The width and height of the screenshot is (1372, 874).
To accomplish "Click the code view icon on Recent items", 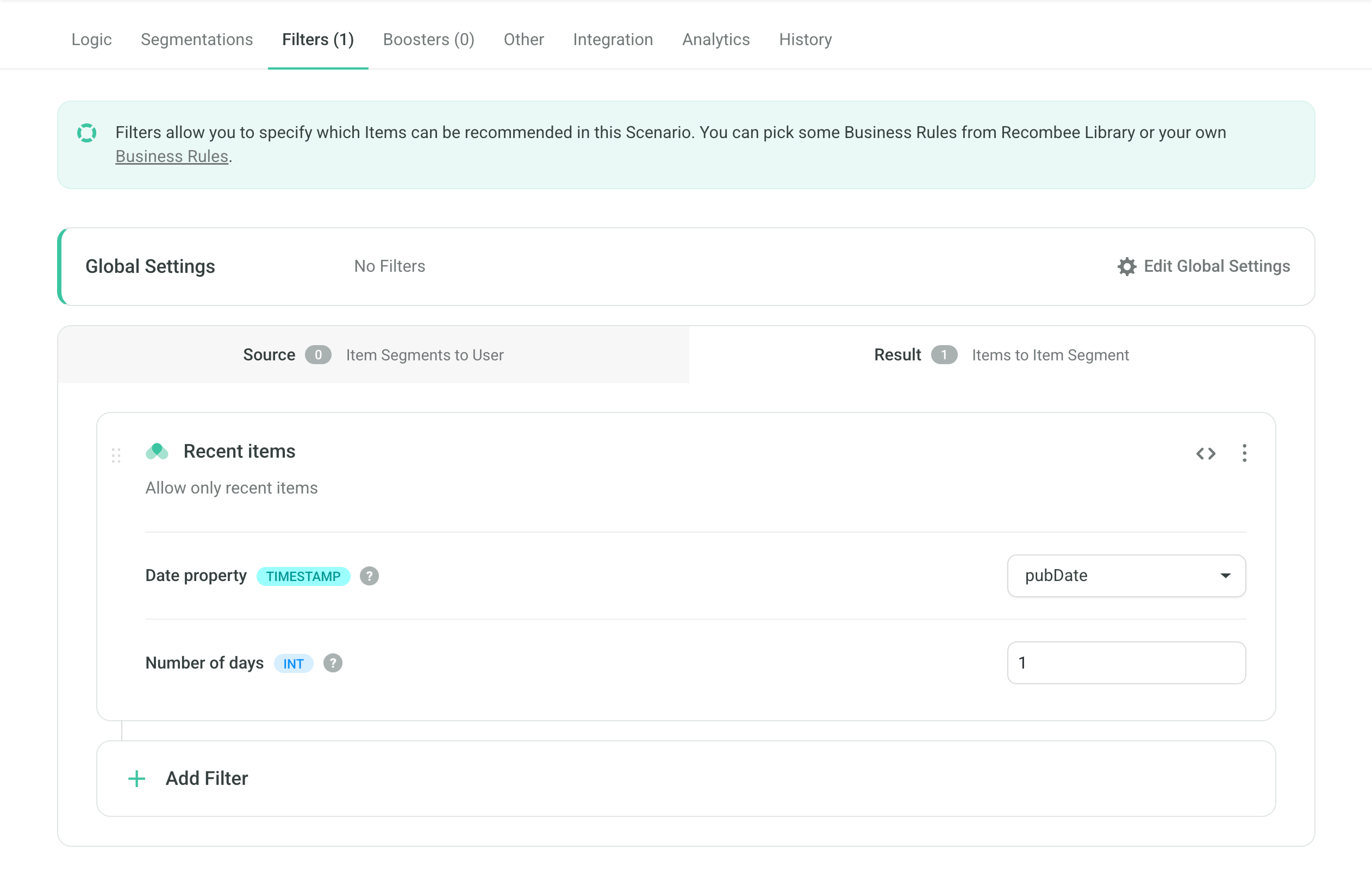I will [1206, 453].
